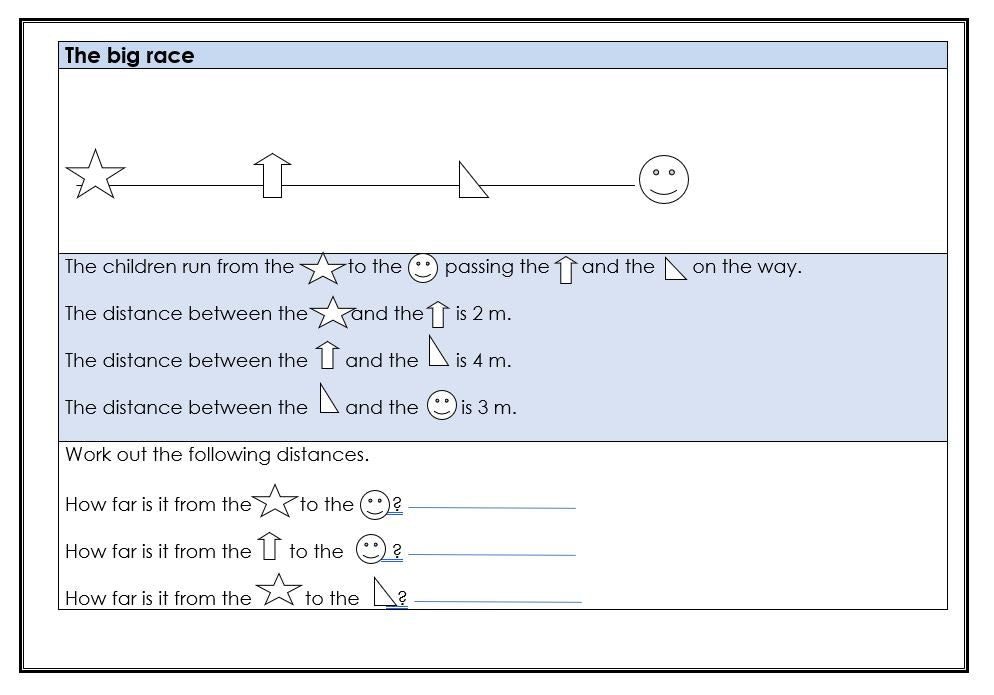Click the triangle in "The children run" sentence
The image size is (994, 695).
click(676, 268)
